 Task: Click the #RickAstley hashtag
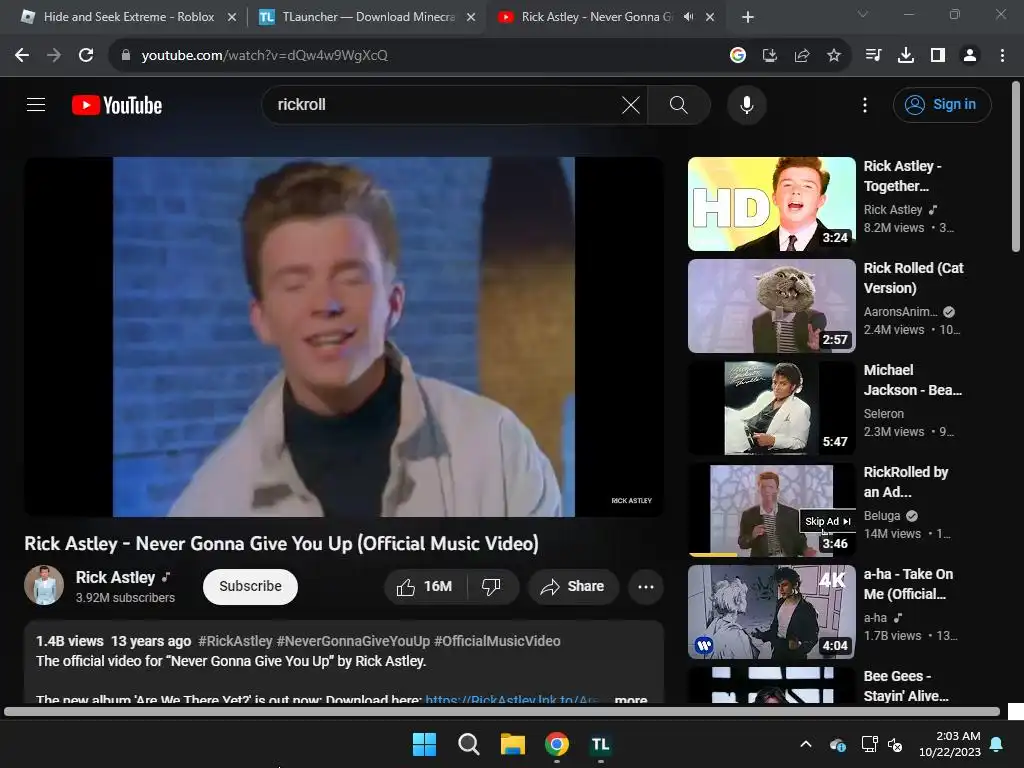235,641
